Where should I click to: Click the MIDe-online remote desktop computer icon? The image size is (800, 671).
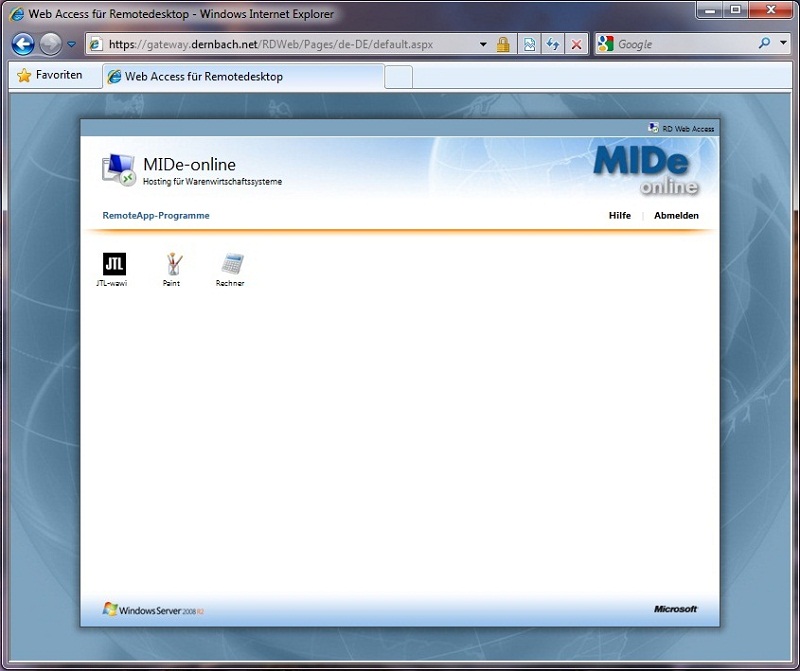click(118, 170)
